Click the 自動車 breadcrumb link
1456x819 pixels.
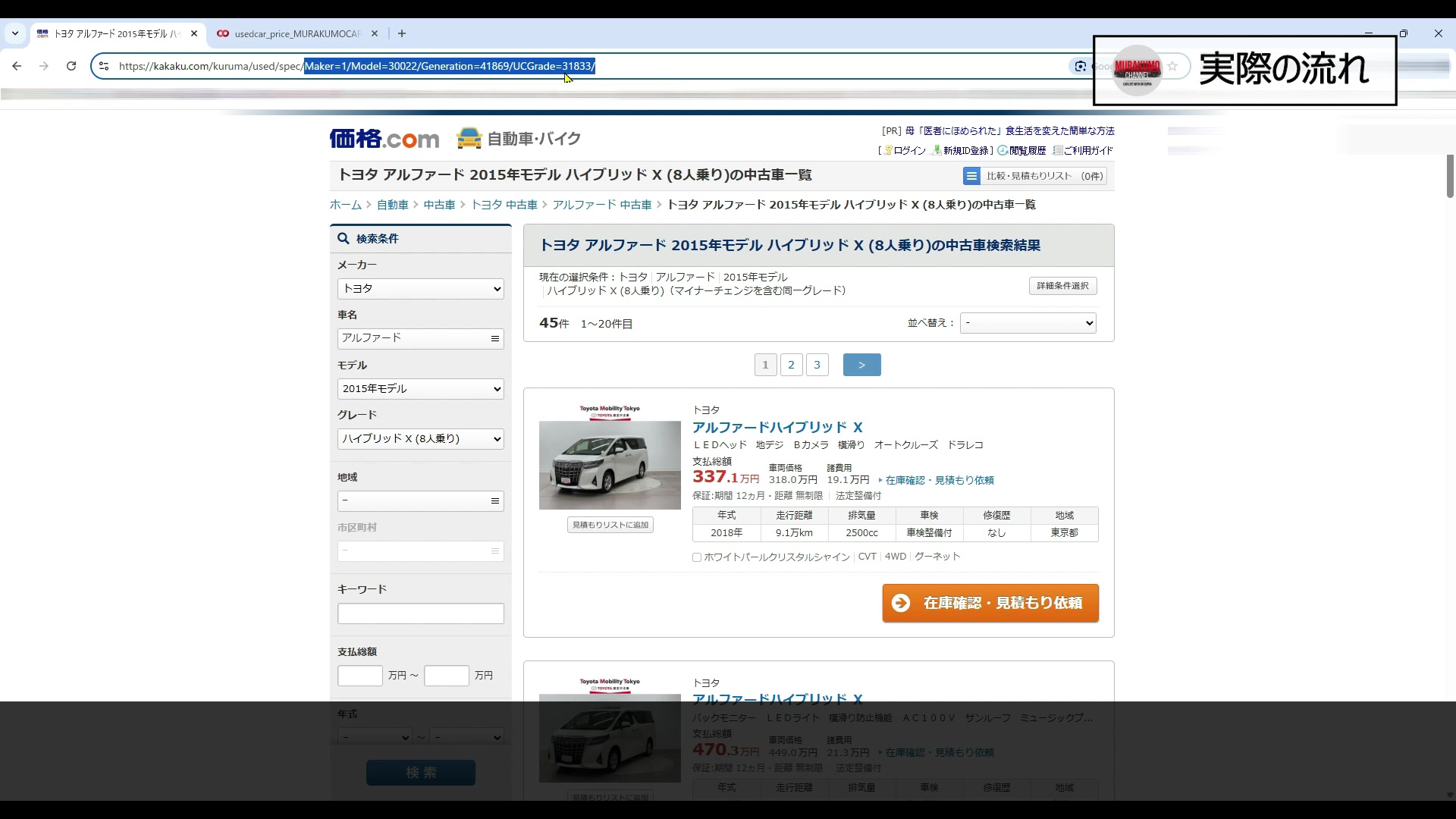coord(393,205)
